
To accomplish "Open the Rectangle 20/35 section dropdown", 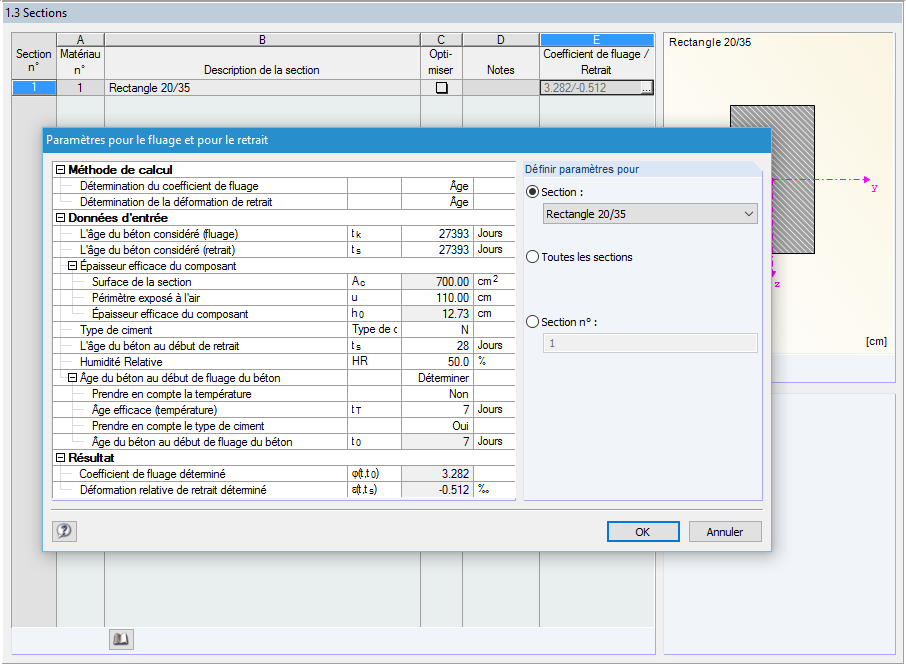I will pos(650,214).
